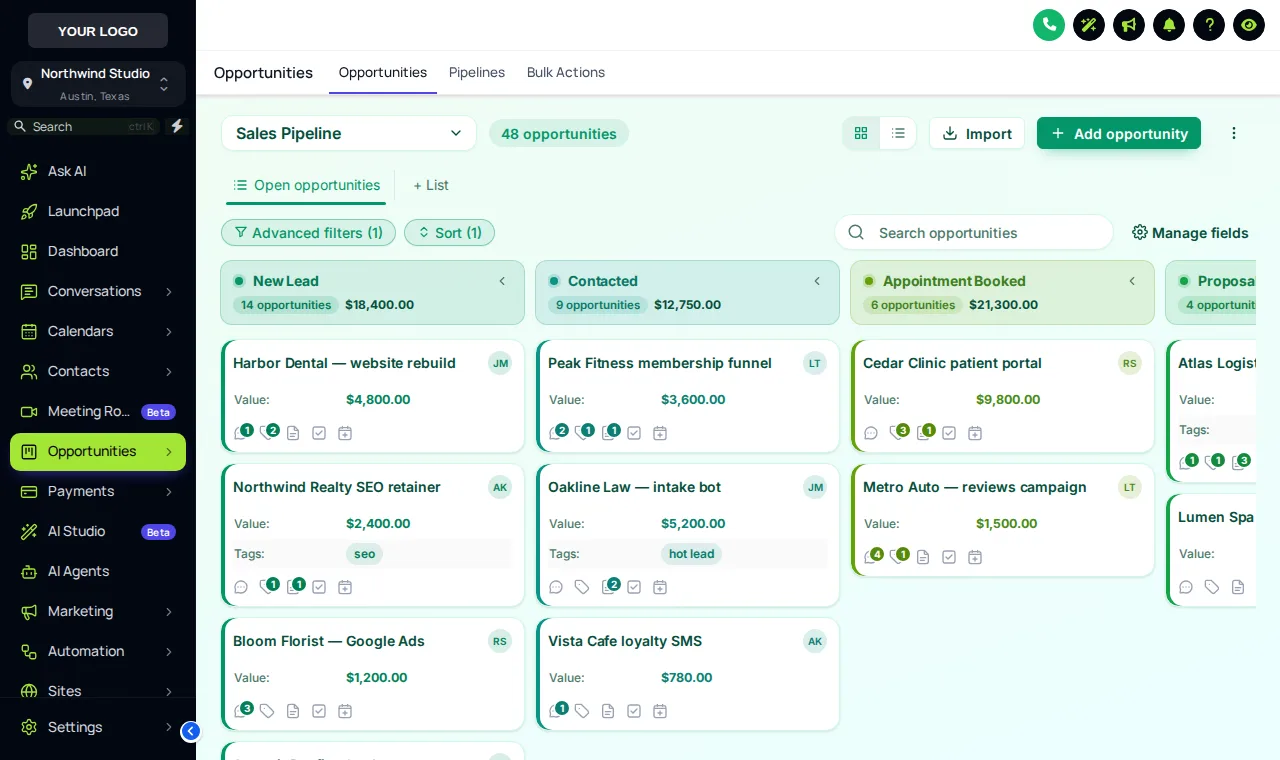Open the Dashboard sidebar item
Image resolution: width=1280 pixels, height=760 pixels.
coord(98,251)
